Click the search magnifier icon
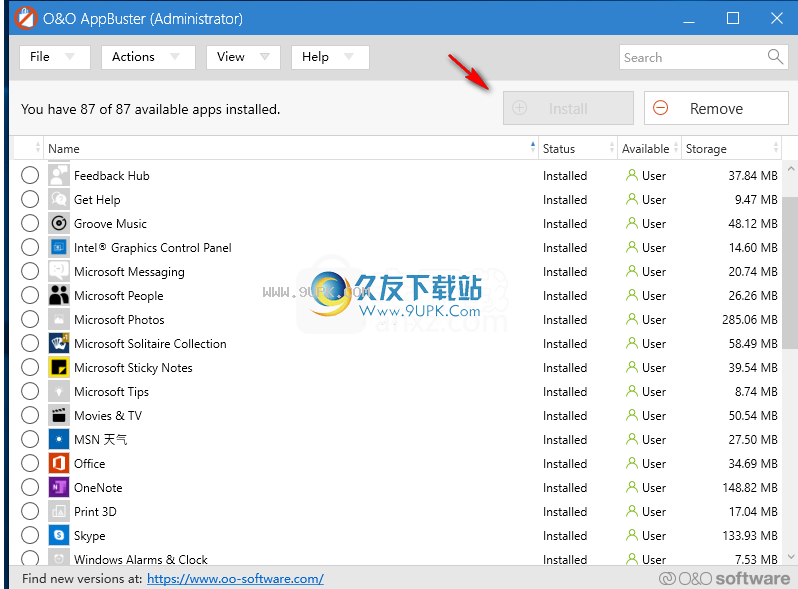 point(775,57)
